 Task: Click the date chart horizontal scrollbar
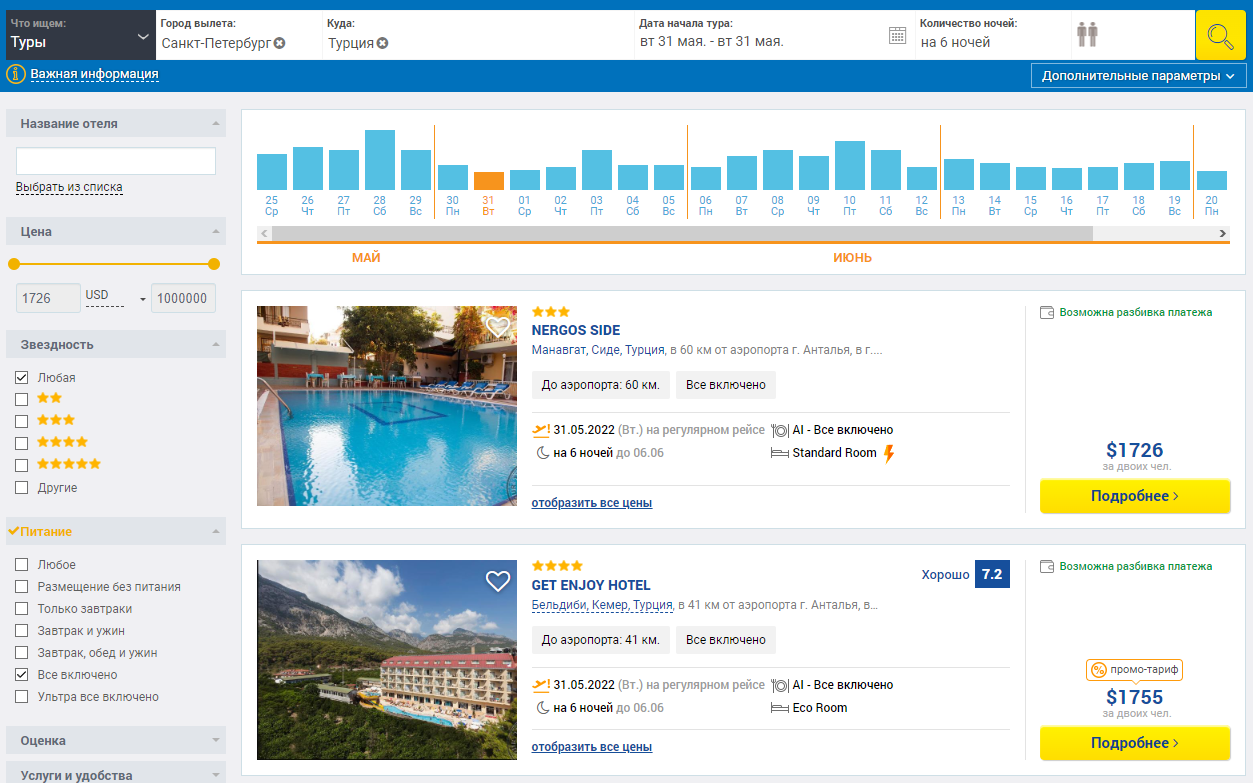(x=682, y=233)
